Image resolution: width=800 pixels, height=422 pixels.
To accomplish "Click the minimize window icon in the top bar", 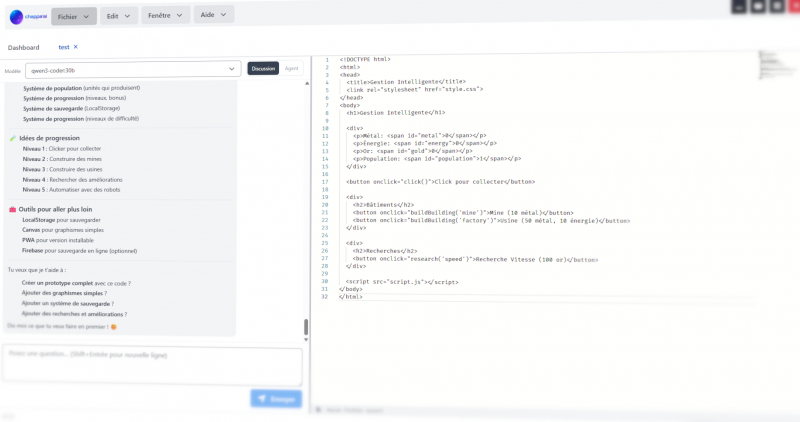I will point(738,6).
